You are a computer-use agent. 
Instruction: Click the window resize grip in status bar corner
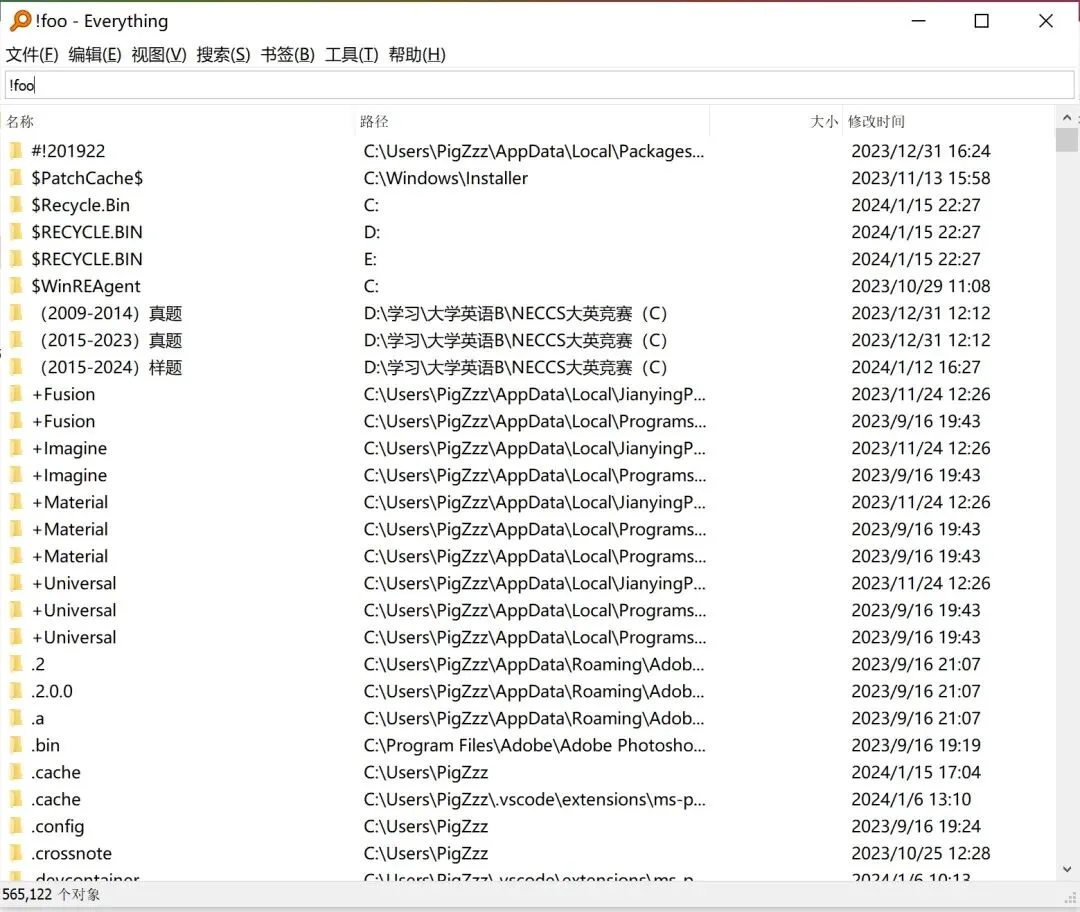(x=1070, y=897)
